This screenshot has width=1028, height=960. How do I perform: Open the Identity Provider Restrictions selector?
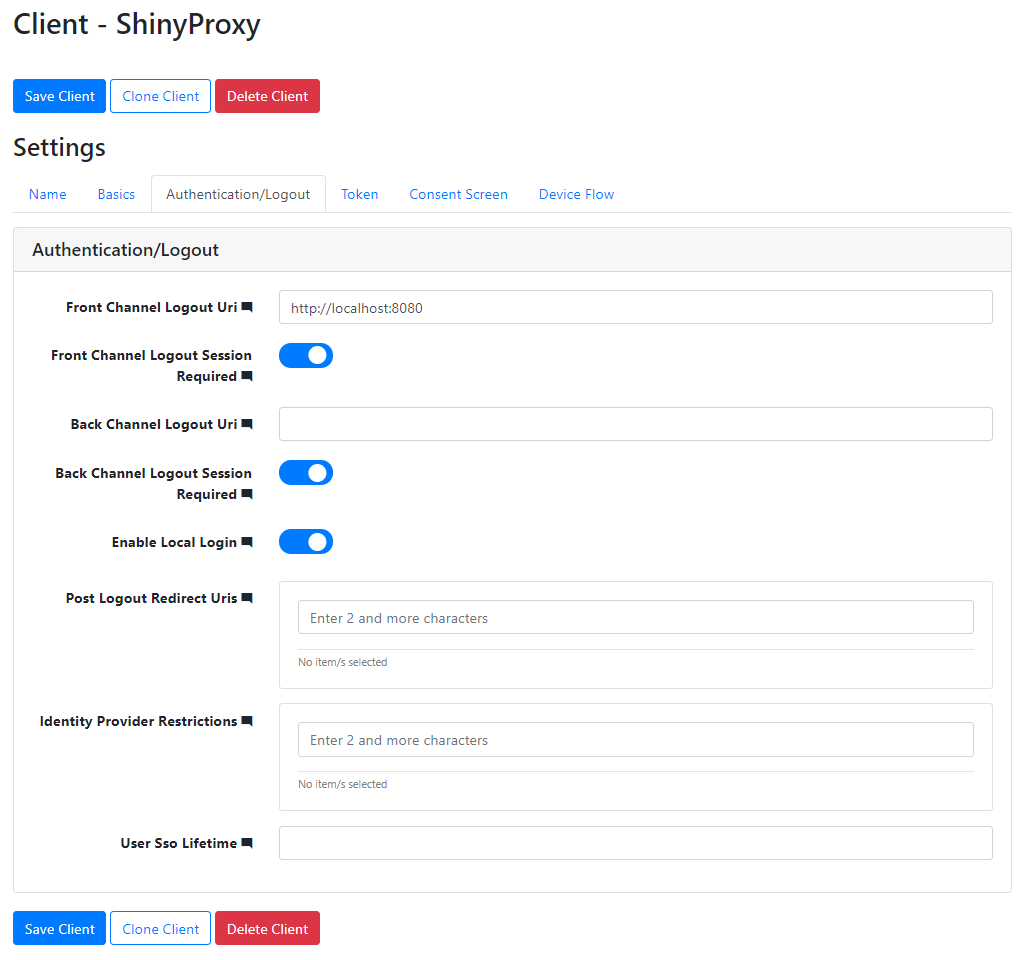click(x=635, y=740)
